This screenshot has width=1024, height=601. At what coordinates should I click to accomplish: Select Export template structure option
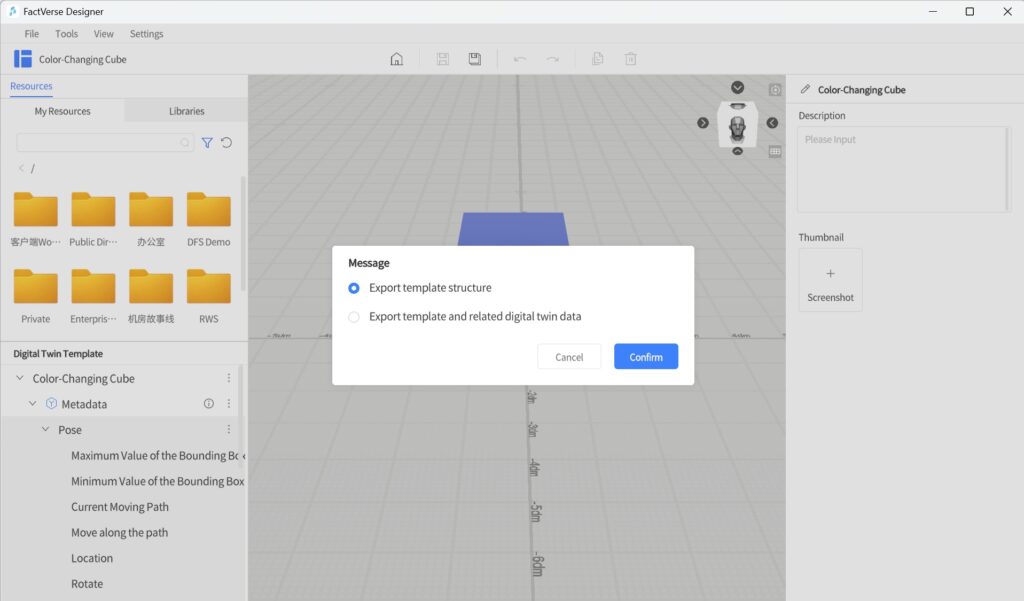point(354,288)
